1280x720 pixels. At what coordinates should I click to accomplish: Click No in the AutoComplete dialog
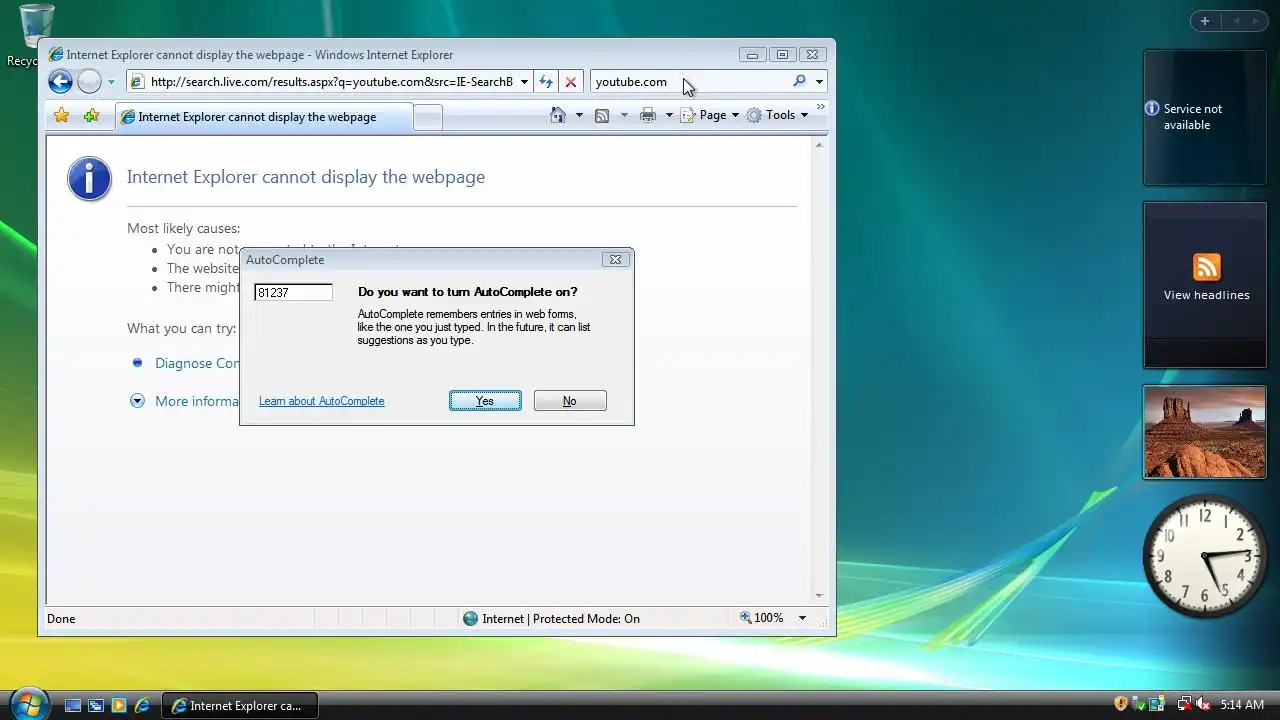[570, 401]
